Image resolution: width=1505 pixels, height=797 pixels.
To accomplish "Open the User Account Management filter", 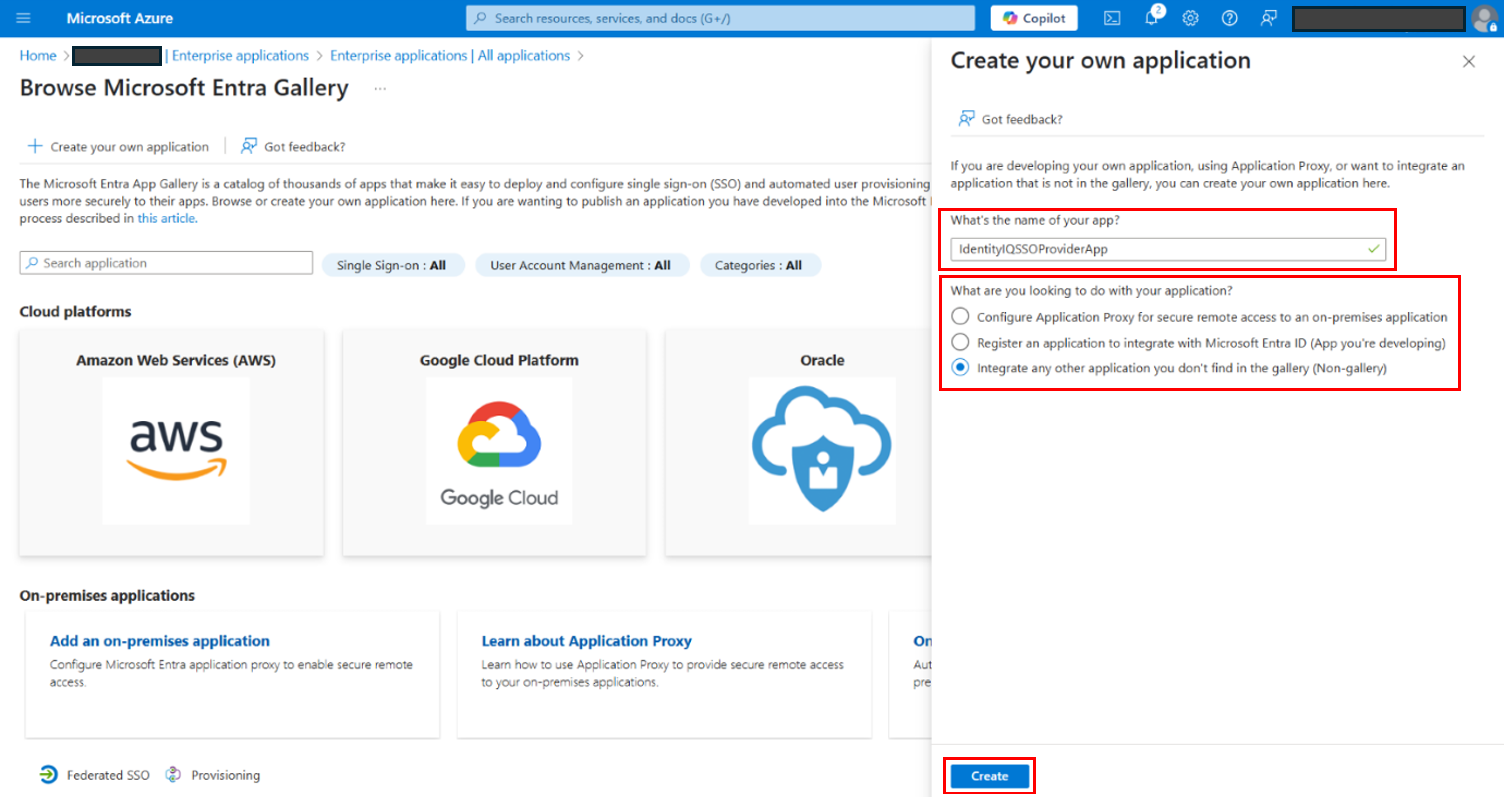I will coord(580,265).
